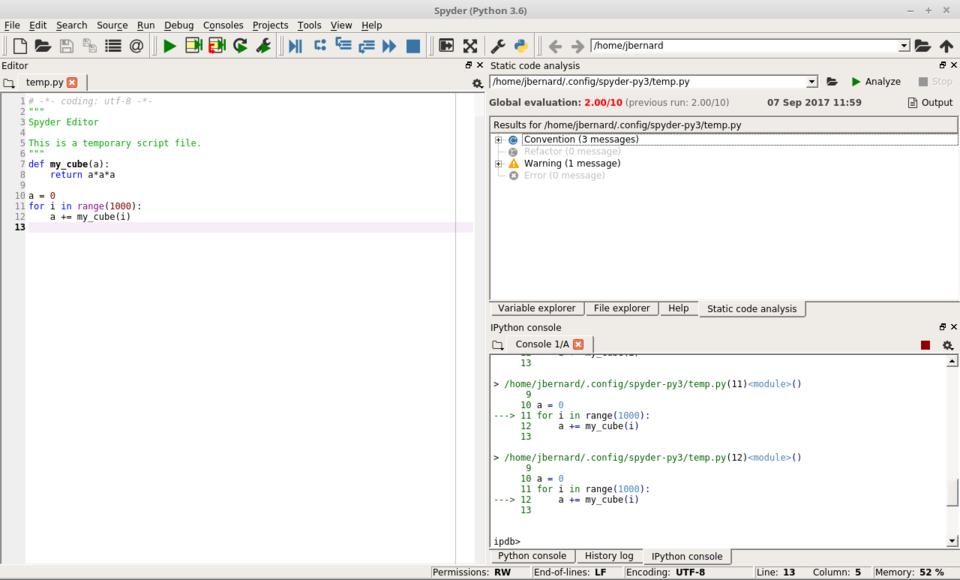Open the working directory path dropdown
Viewport: 960px width, 580px height.
904,46
